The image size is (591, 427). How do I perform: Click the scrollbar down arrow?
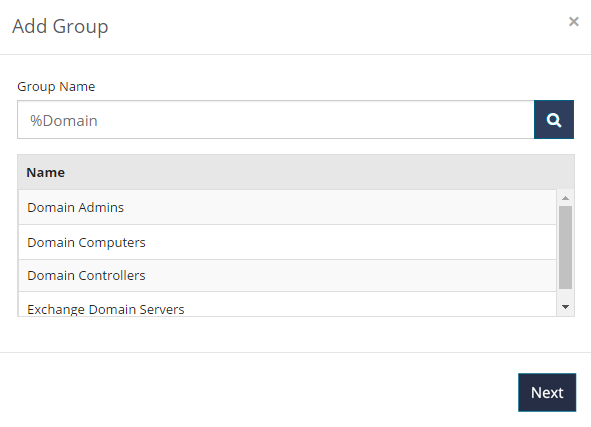(x=565, y=307)
